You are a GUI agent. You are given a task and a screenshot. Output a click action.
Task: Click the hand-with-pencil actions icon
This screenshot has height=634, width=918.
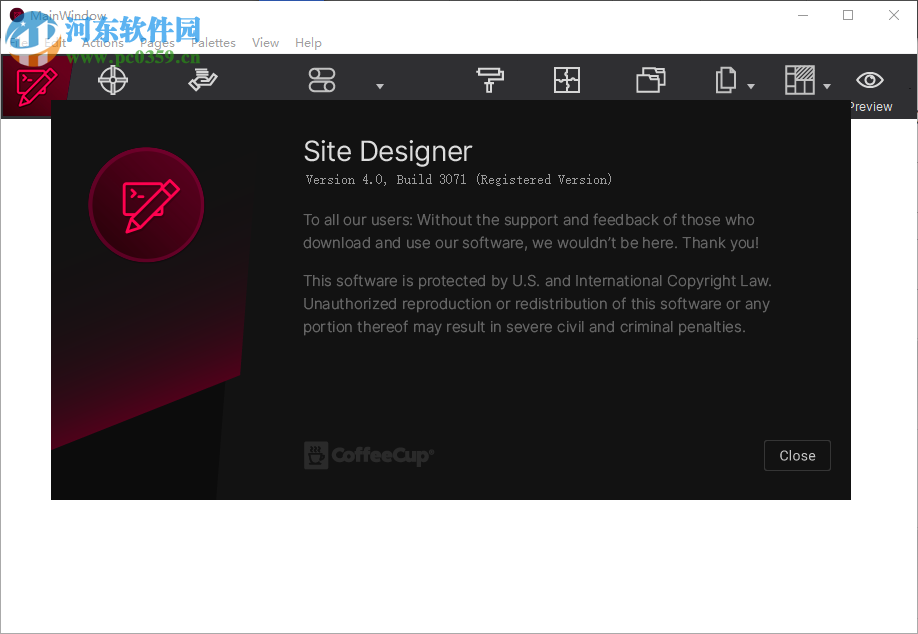(202, 80)
